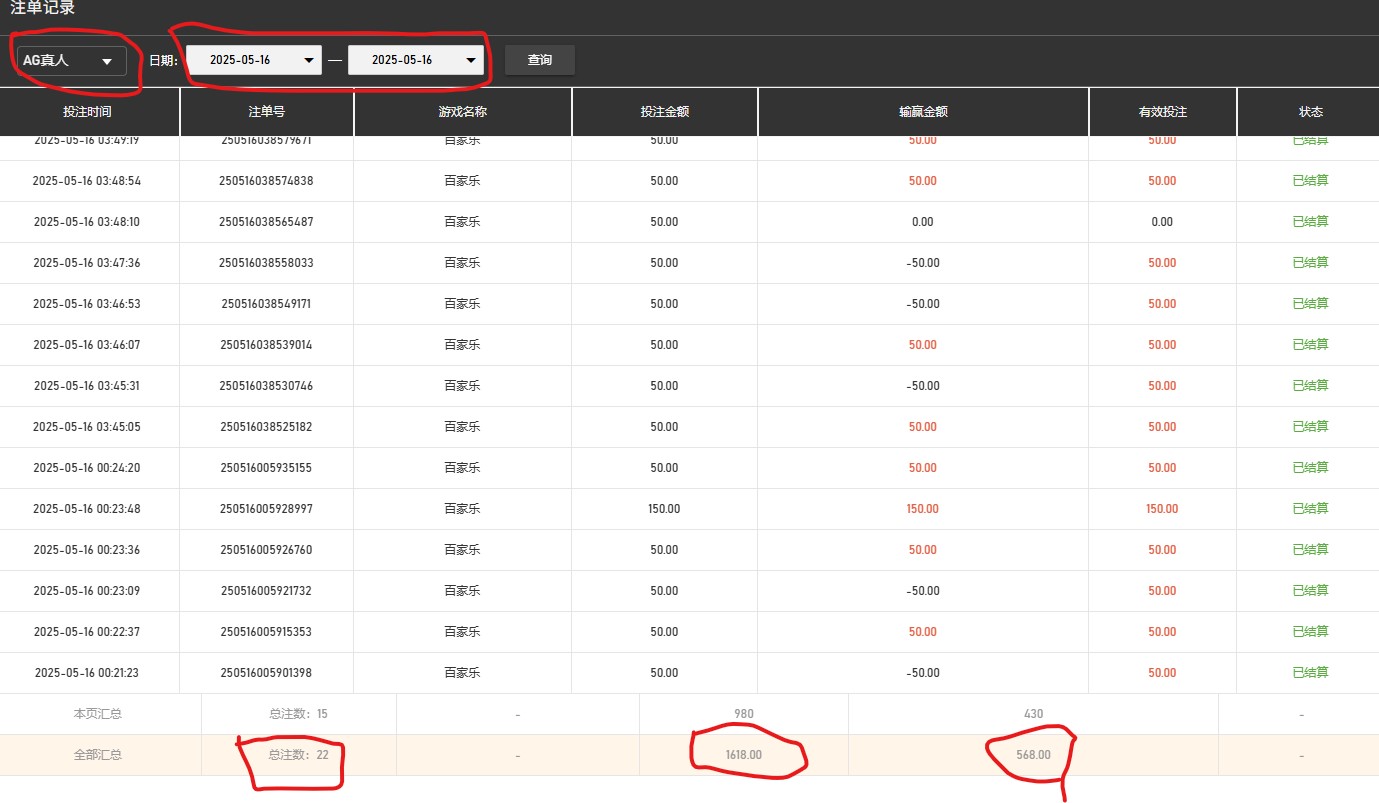The height and width of the screenshot is (803, 1379).
Task: Select the 568.00 total win/loss value
Action: click(1033, 755)
